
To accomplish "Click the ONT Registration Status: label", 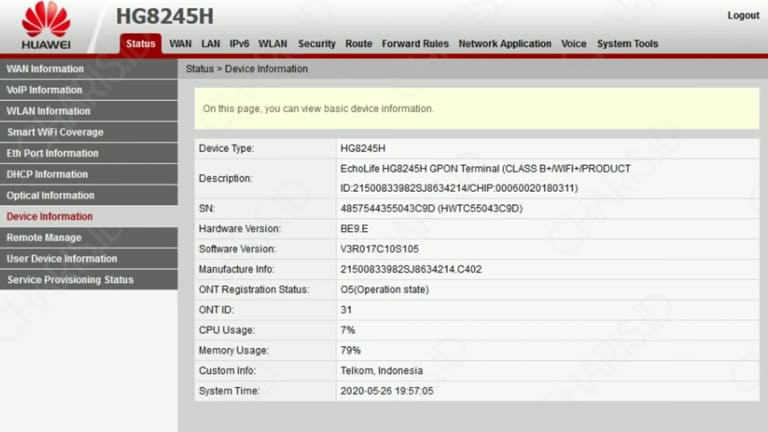I will pos(254,290).
